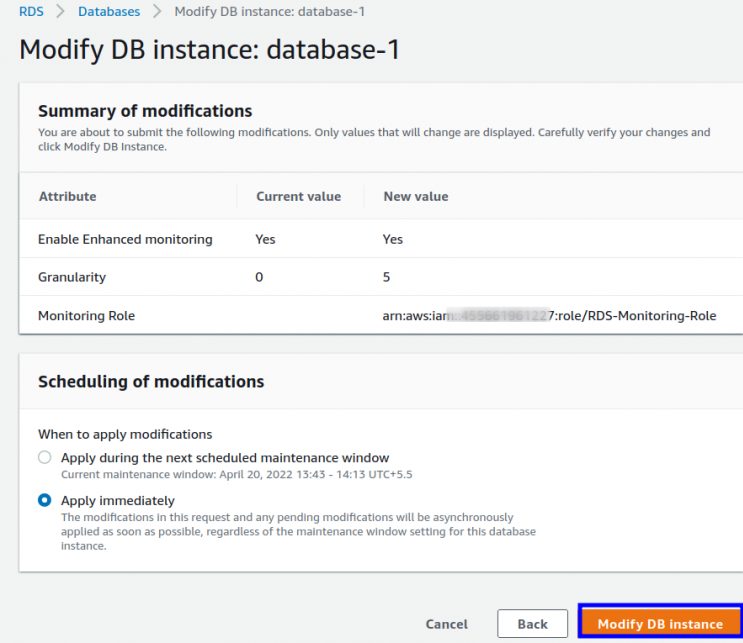
Task: Click the Summary of modifications heading
Action: pyautogui.click(x=145, y=111)
